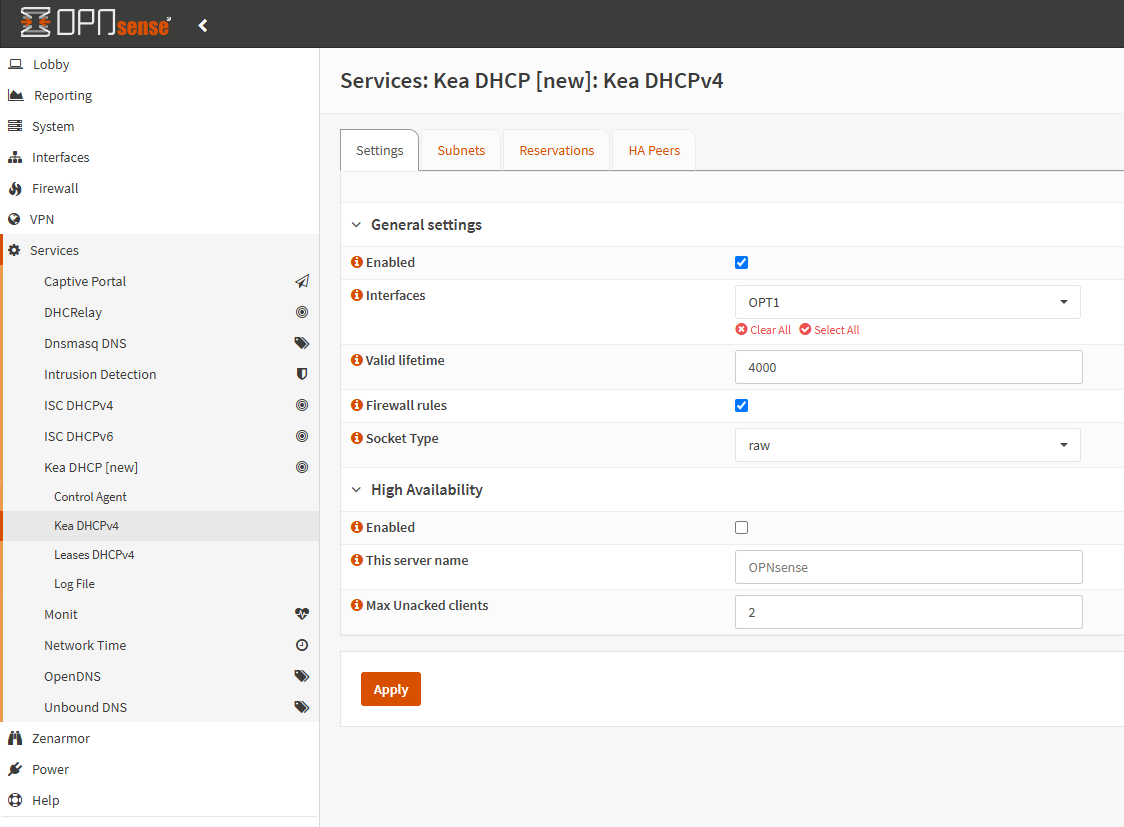Click the ISC DHCPv6 target icon
Image resolution: width=1124 pixels, height=827 pixels.
[x=302, y=436]
